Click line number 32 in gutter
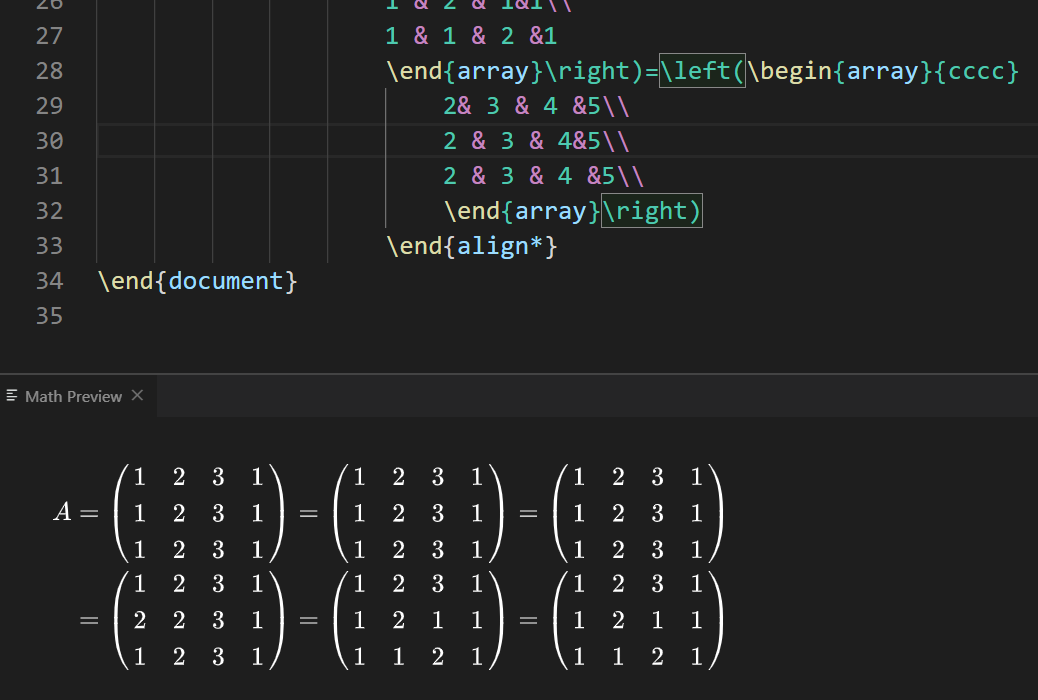The image size is (1038, 700). pyautogui.click(x=49, y=211)
